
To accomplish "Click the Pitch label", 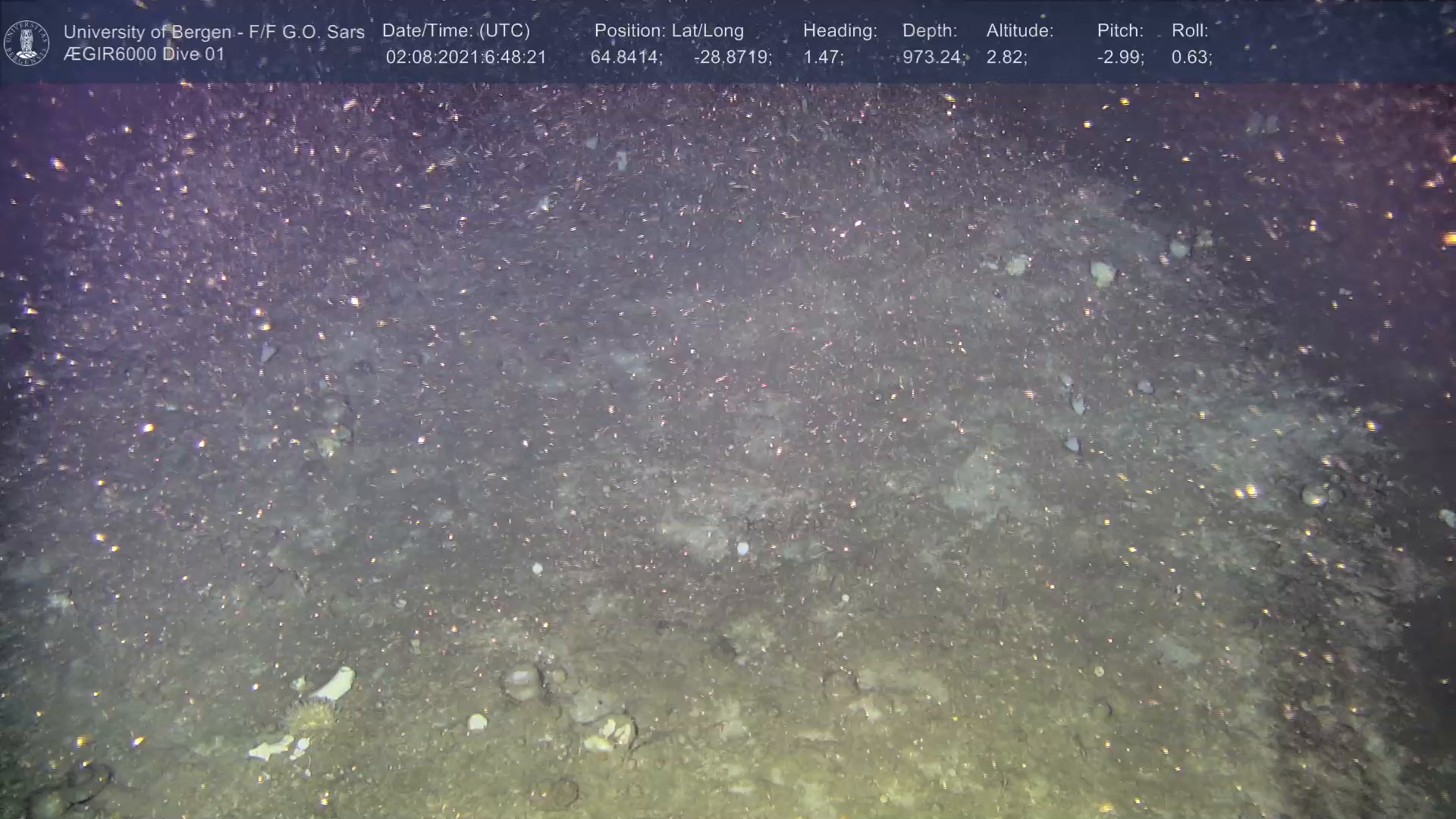I will click(x=1119, y=30).
